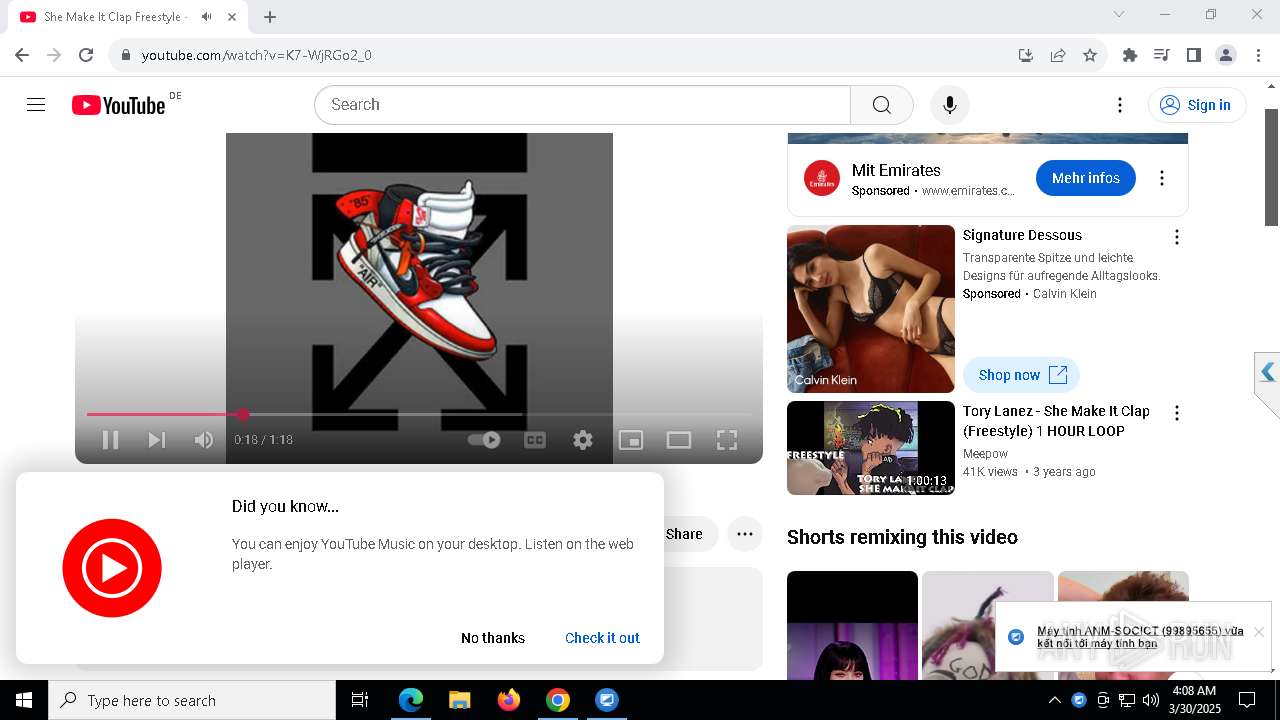Image resolution: width=1280 pixels, height=720 pixels.
Task: Close the remote connection notification popup
Action: click(1259, 632)
